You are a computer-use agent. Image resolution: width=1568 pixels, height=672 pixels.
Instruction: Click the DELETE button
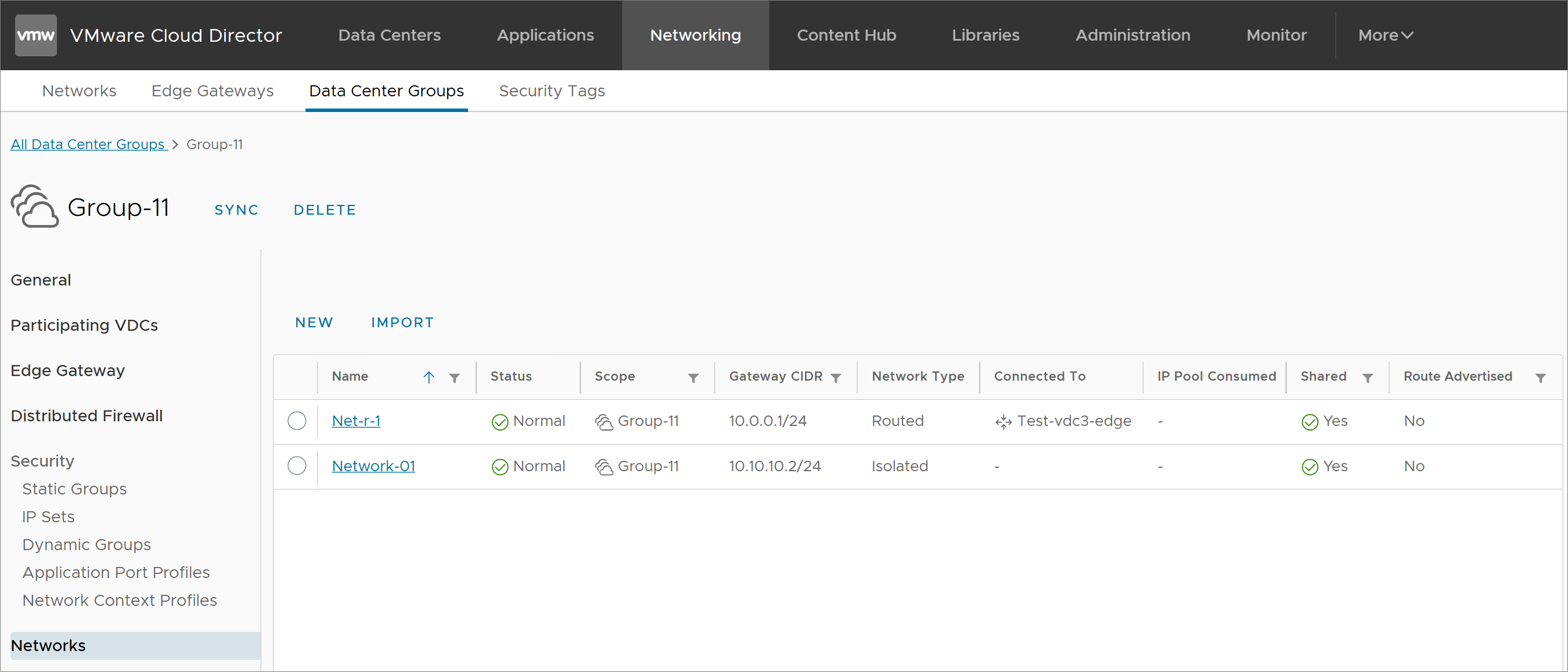click(325, 210)
